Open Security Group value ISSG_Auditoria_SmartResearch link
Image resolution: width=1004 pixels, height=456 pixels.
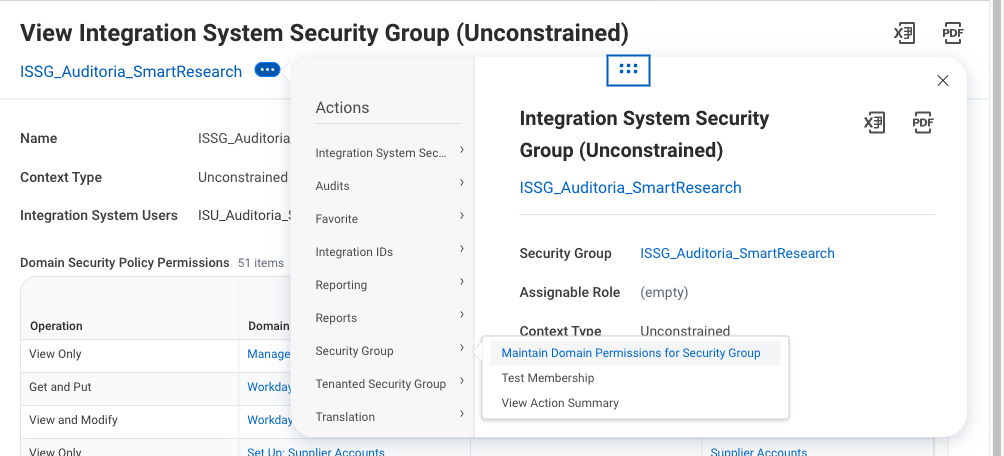pos(738,254)
